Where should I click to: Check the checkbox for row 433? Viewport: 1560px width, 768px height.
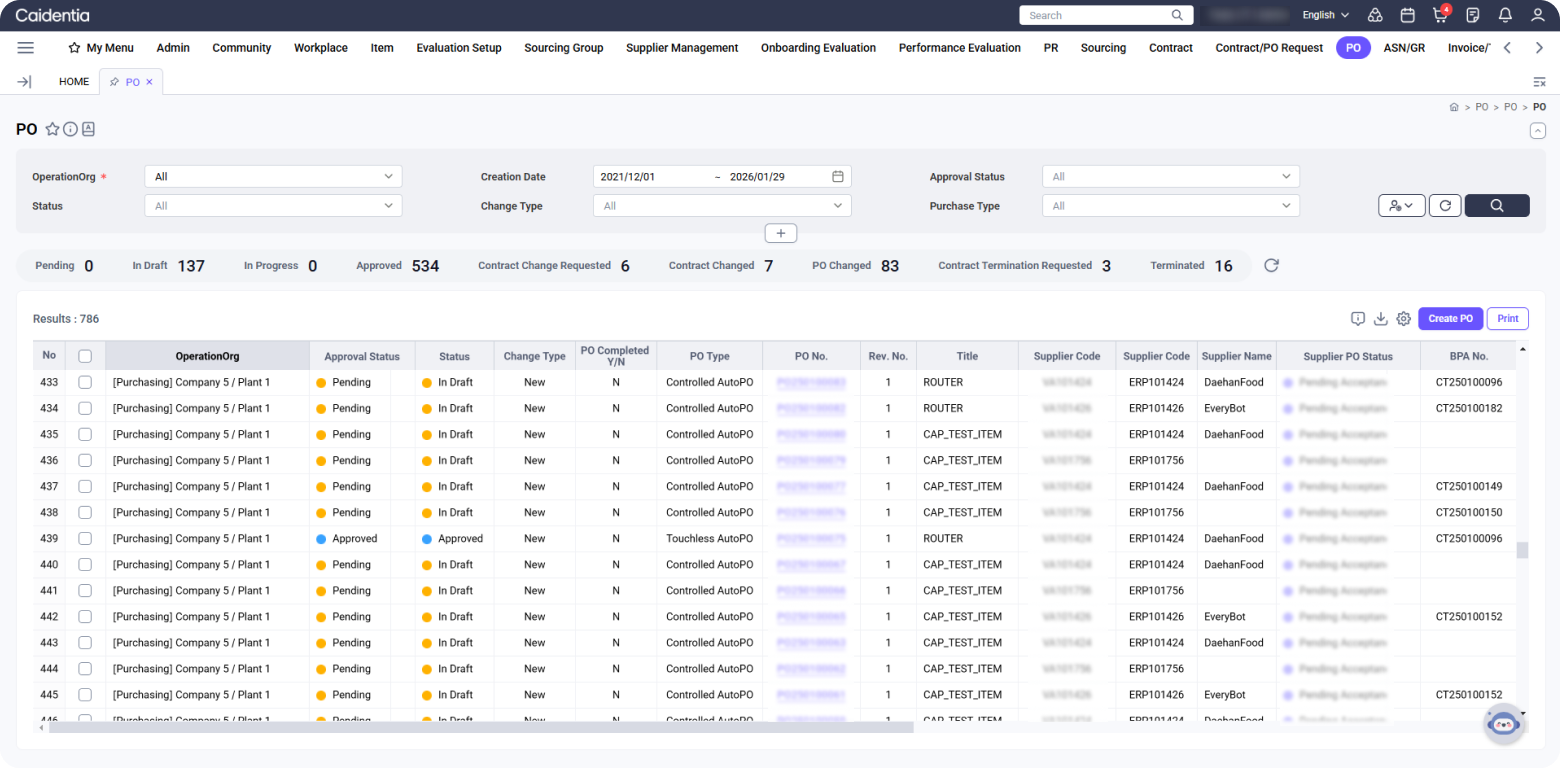pyautogui.click(x=85, y=382)
